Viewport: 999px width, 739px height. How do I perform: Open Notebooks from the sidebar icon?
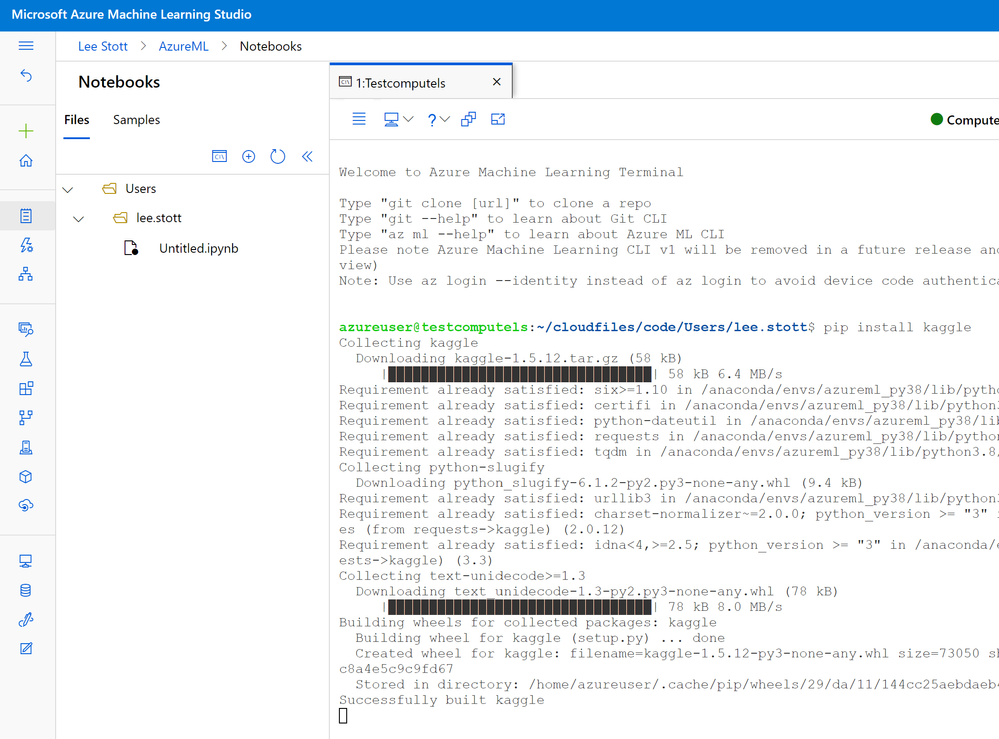pos(26,216)
